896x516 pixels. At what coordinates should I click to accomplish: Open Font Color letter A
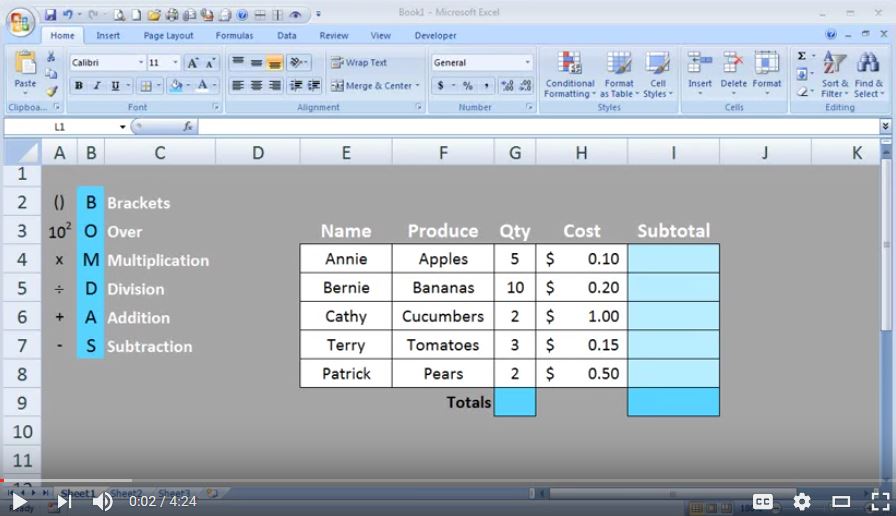(x=202, y=86)
